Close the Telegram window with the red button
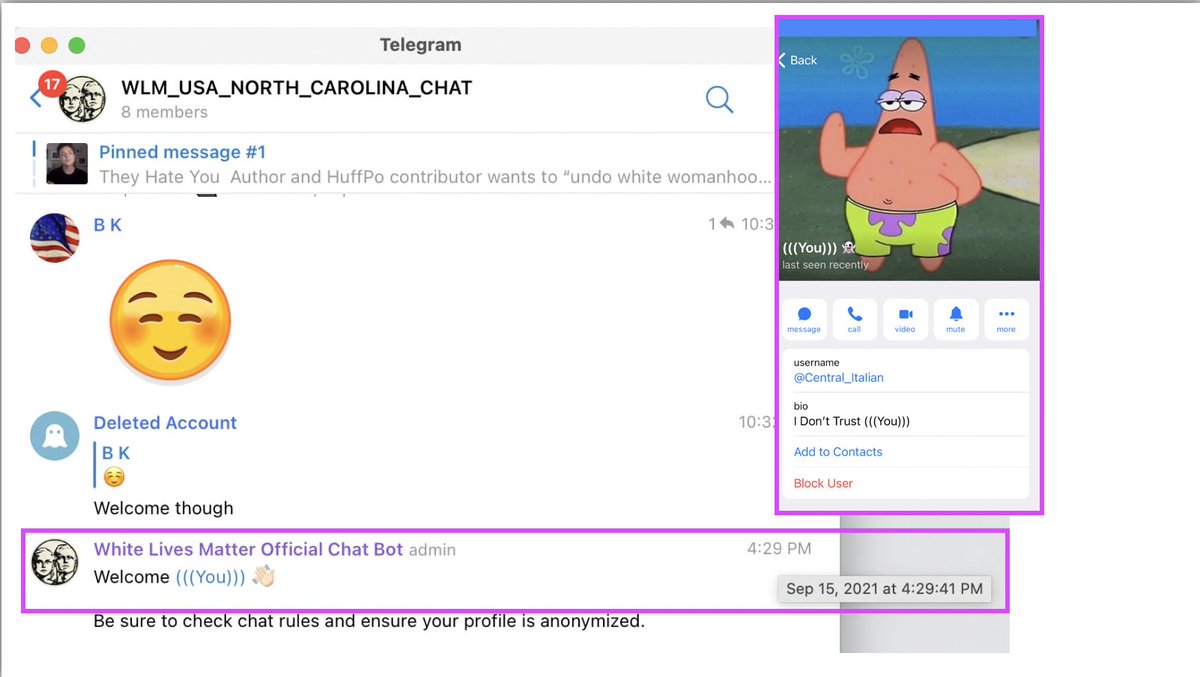Image resolution: width=1200 pixels, height=677 pixels. (23, 45)
